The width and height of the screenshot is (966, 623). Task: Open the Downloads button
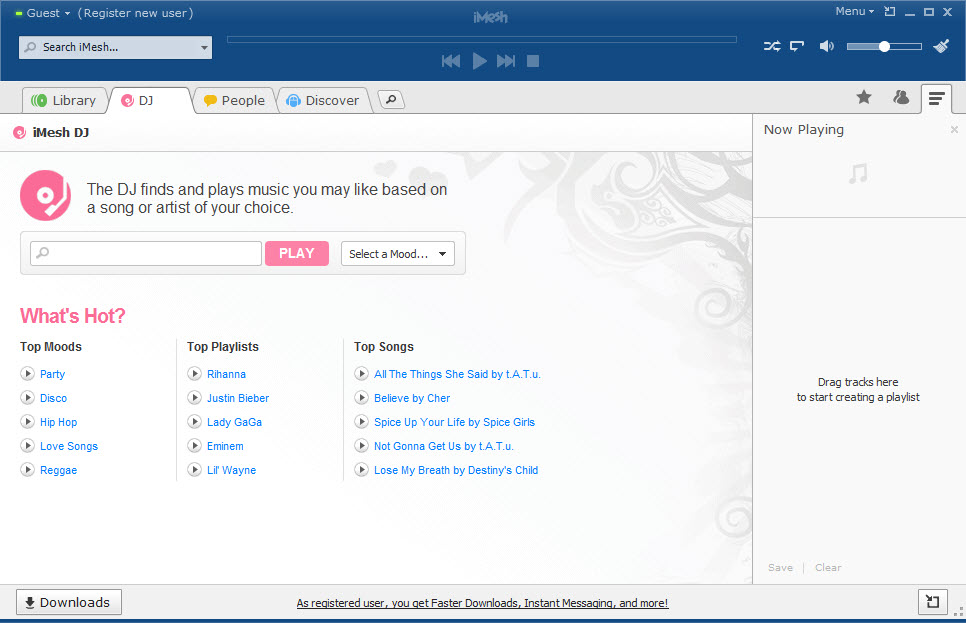[68, 602]
